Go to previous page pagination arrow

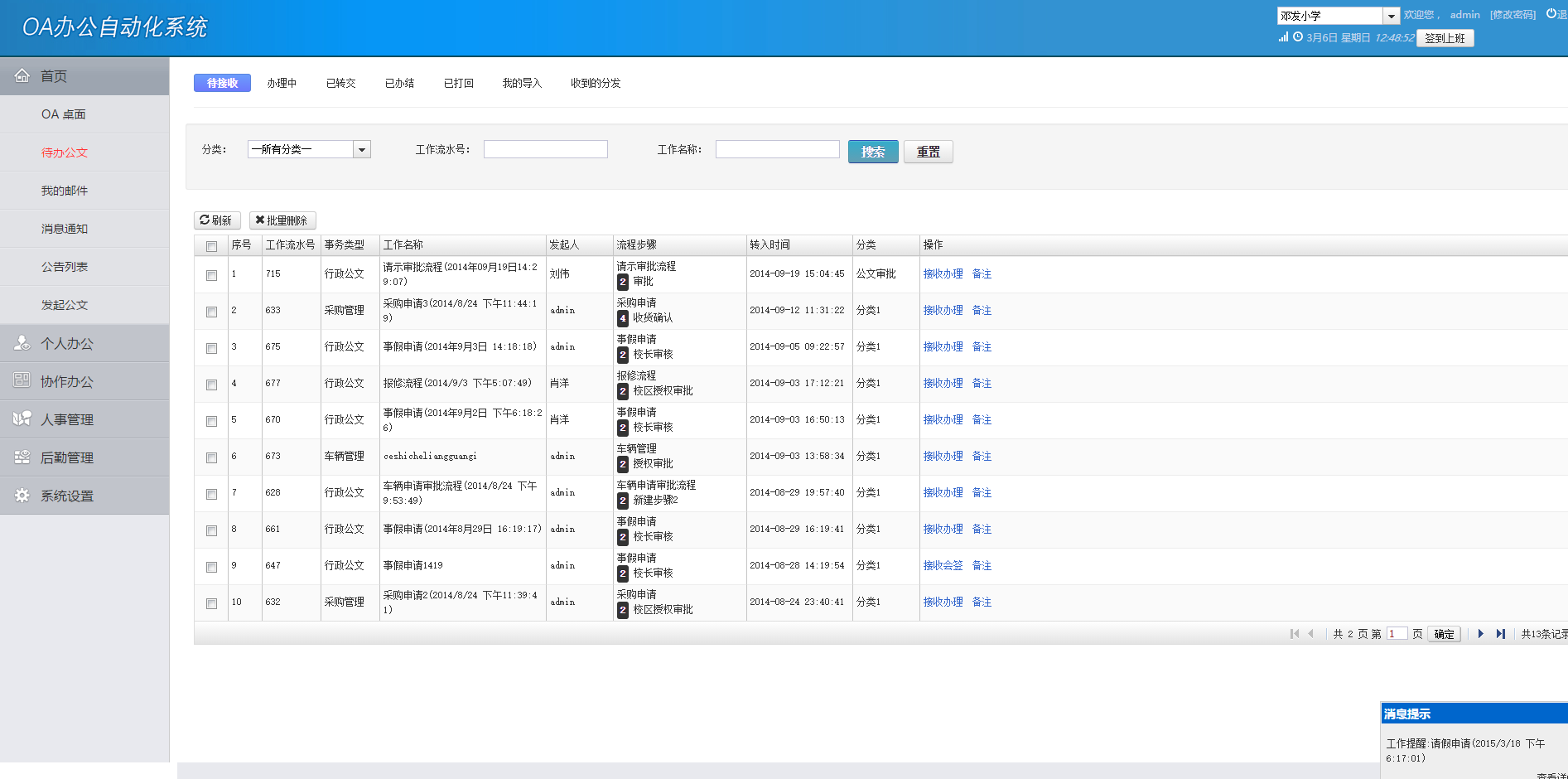pos(1310,634)
